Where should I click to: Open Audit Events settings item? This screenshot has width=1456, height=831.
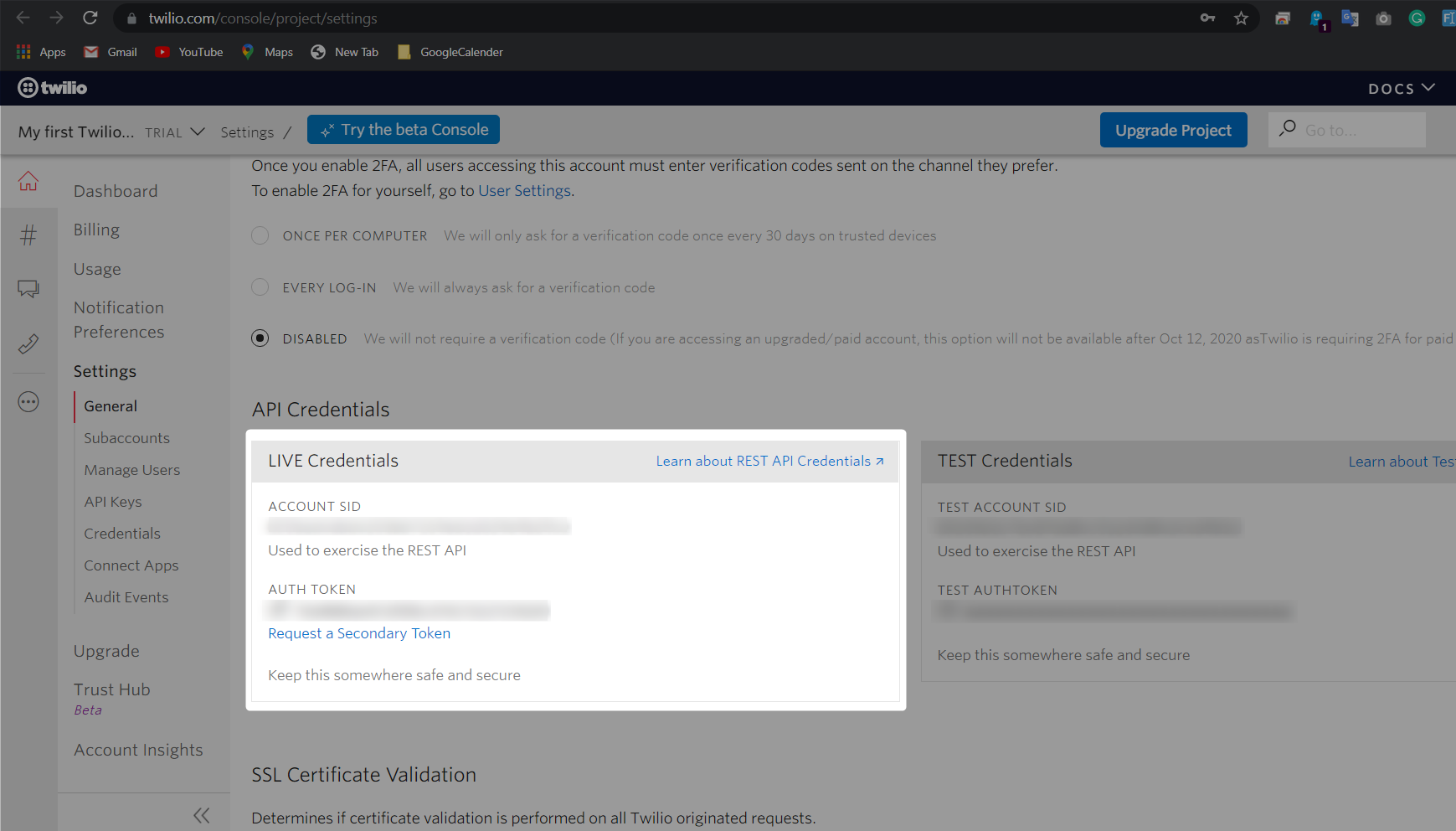[126, 597]
